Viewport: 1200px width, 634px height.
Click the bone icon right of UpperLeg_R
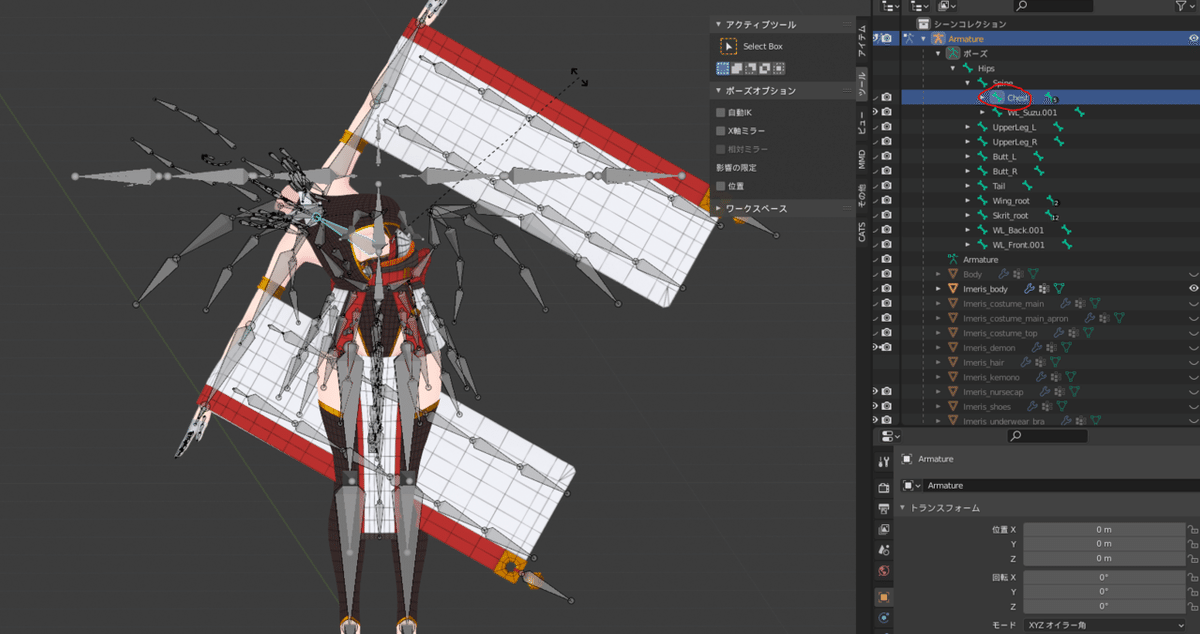coord(1060,142)
